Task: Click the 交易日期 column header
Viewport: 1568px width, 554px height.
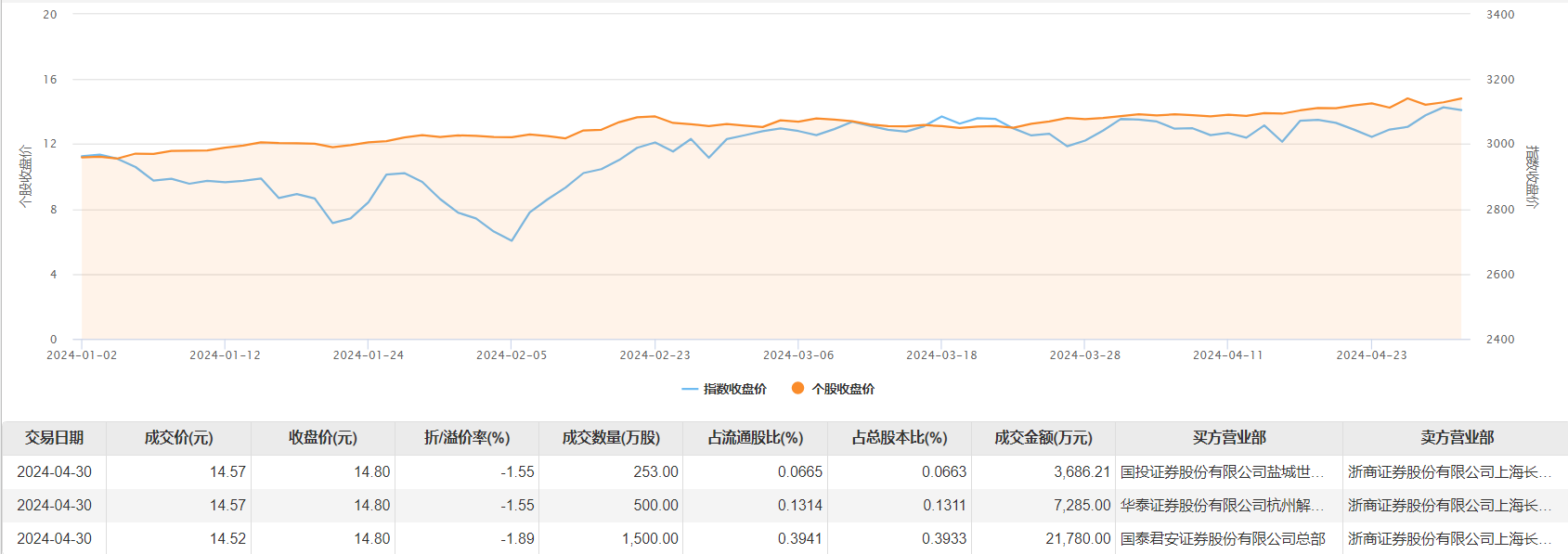Action: click(x=54, y=438)
